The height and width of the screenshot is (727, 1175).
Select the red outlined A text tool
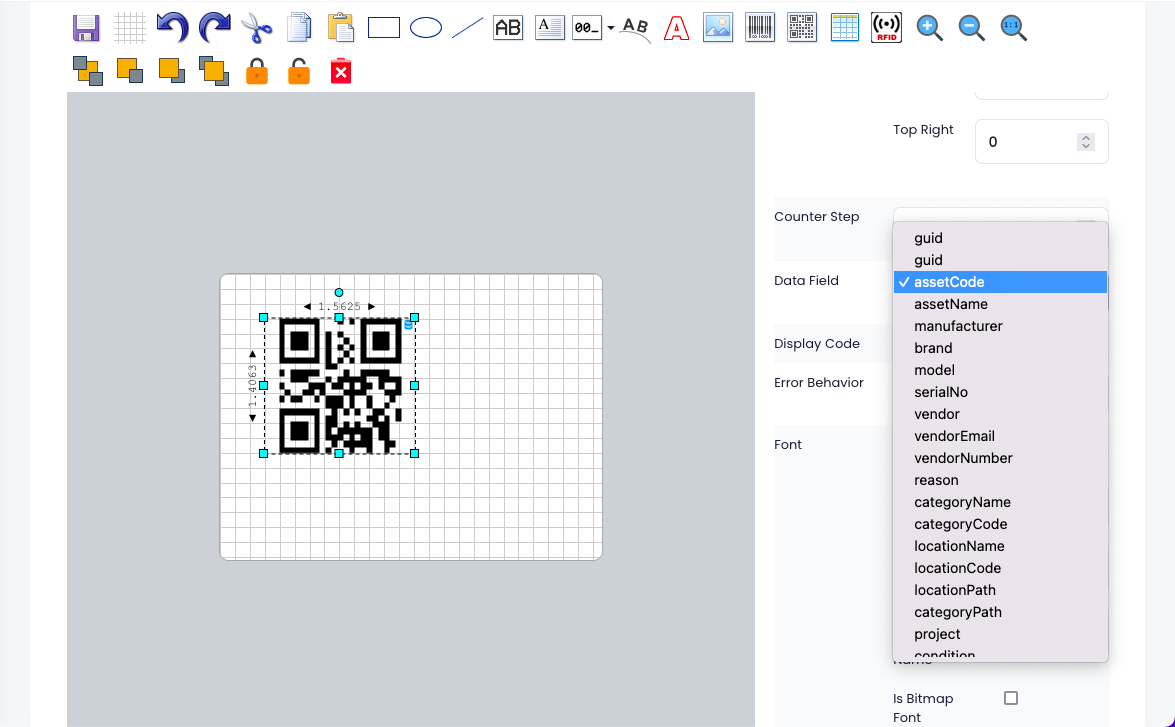click(677, 28)
